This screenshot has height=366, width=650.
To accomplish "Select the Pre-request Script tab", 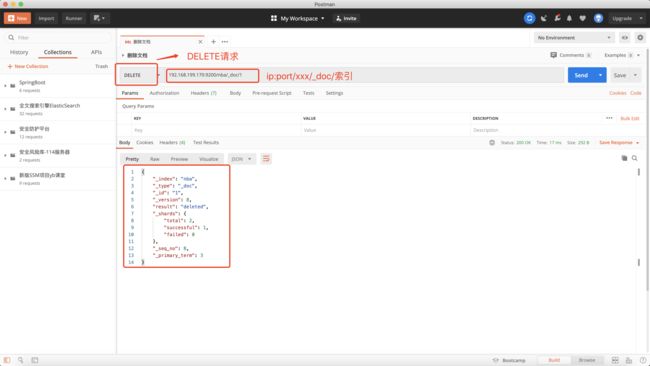I will click(x=272, y=93).
